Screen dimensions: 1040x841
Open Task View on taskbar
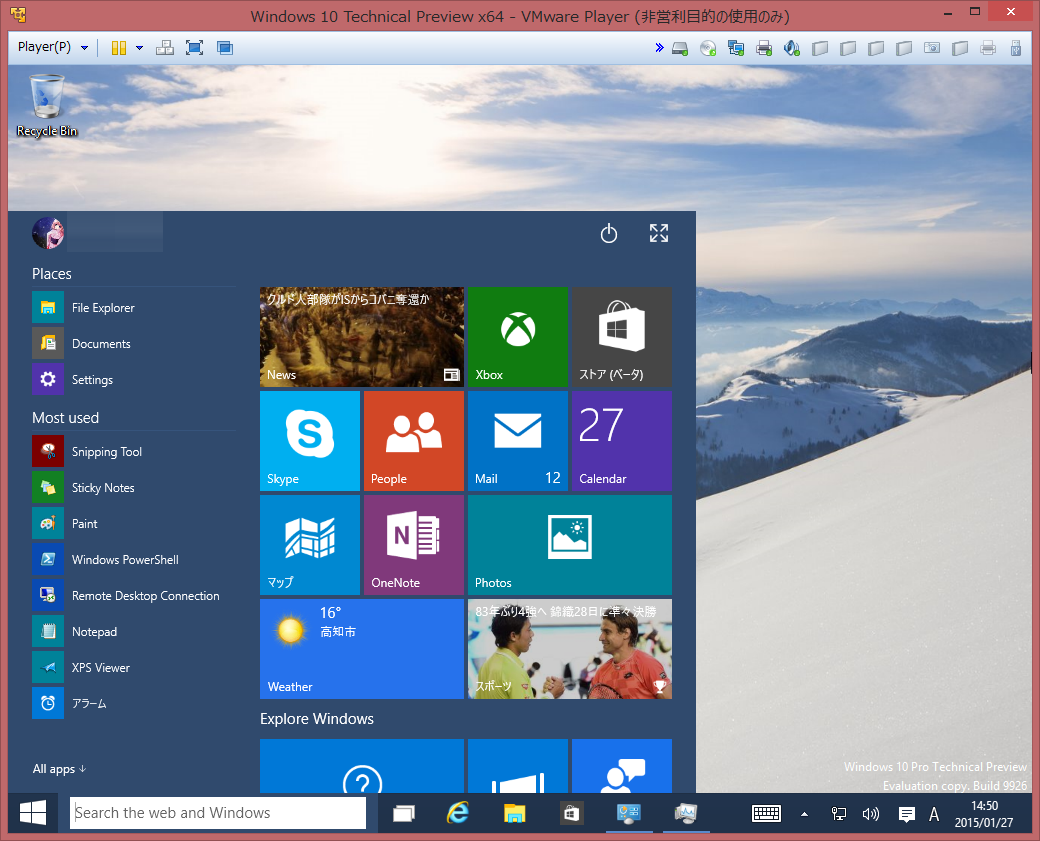click(403, 813)
